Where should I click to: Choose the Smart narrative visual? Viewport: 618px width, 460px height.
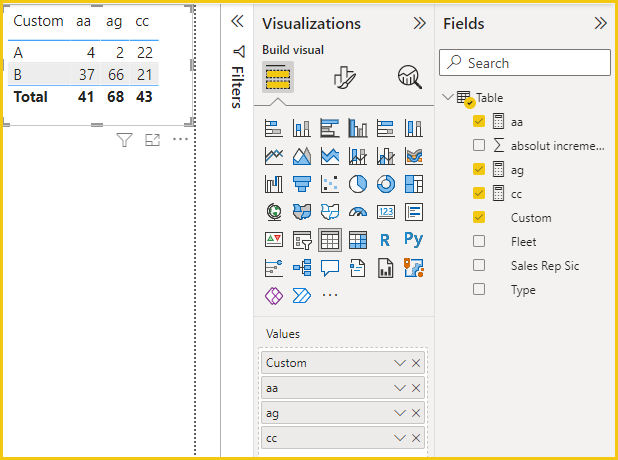tap(358, 268)
